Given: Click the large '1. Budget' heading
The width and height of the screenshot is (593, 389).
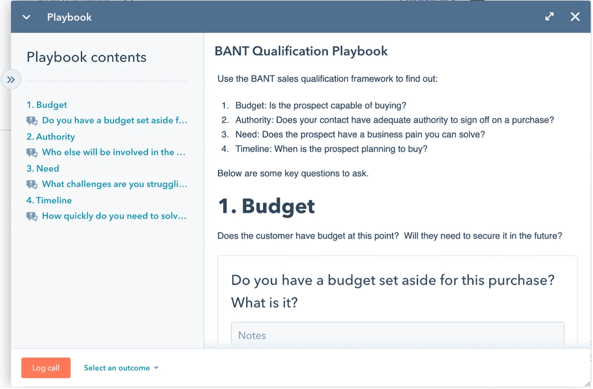Looking at the screenshot, I should coord(266,206).
